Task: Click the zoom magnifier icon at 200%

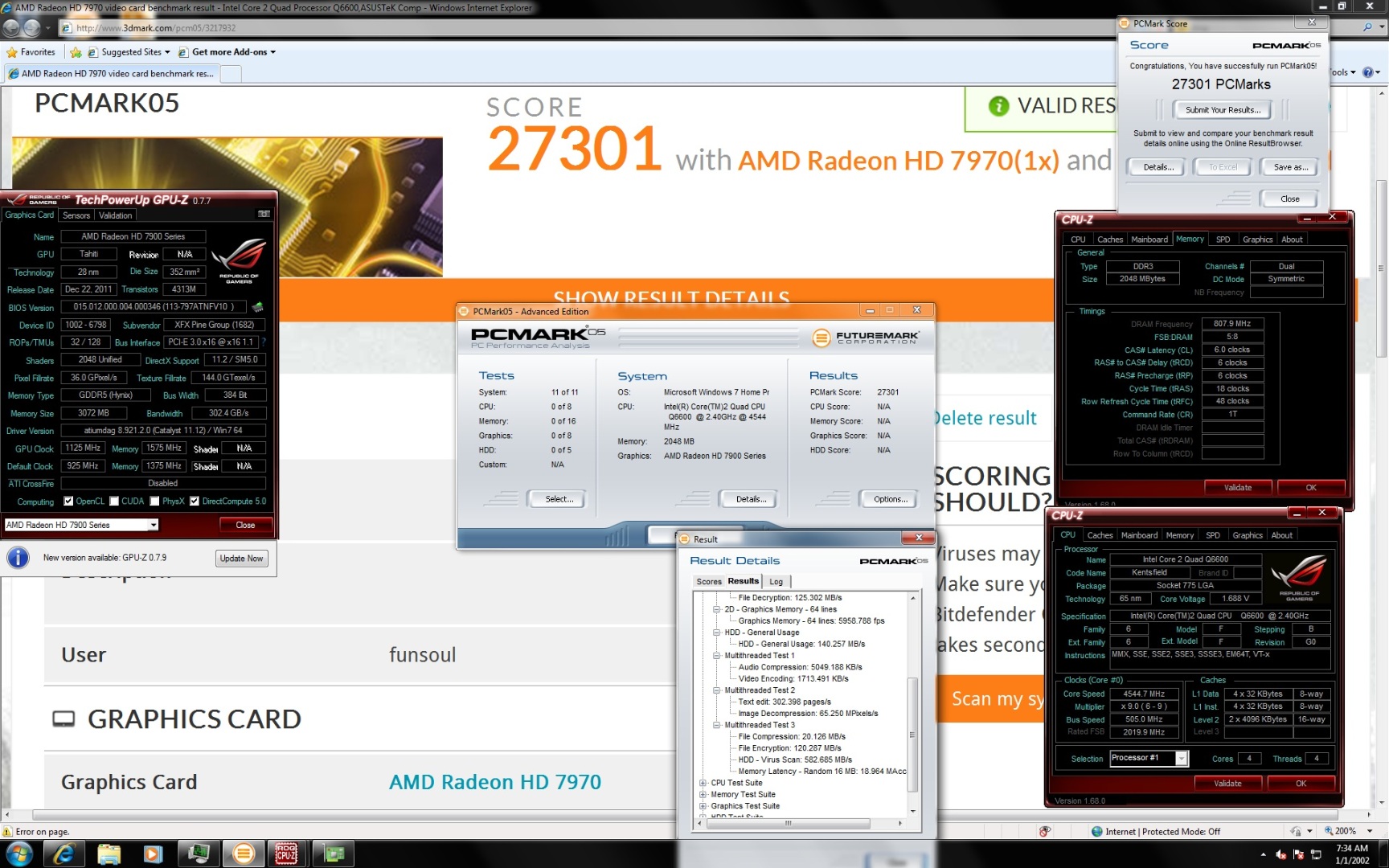Action: pos(1329,831)
